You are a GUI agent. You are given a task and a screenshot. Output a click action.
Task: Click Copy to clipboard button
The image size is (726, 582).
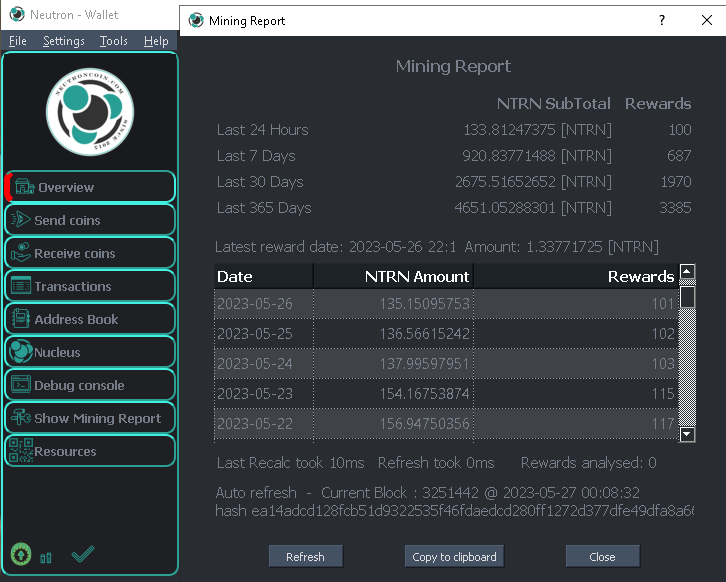point(454,556)
